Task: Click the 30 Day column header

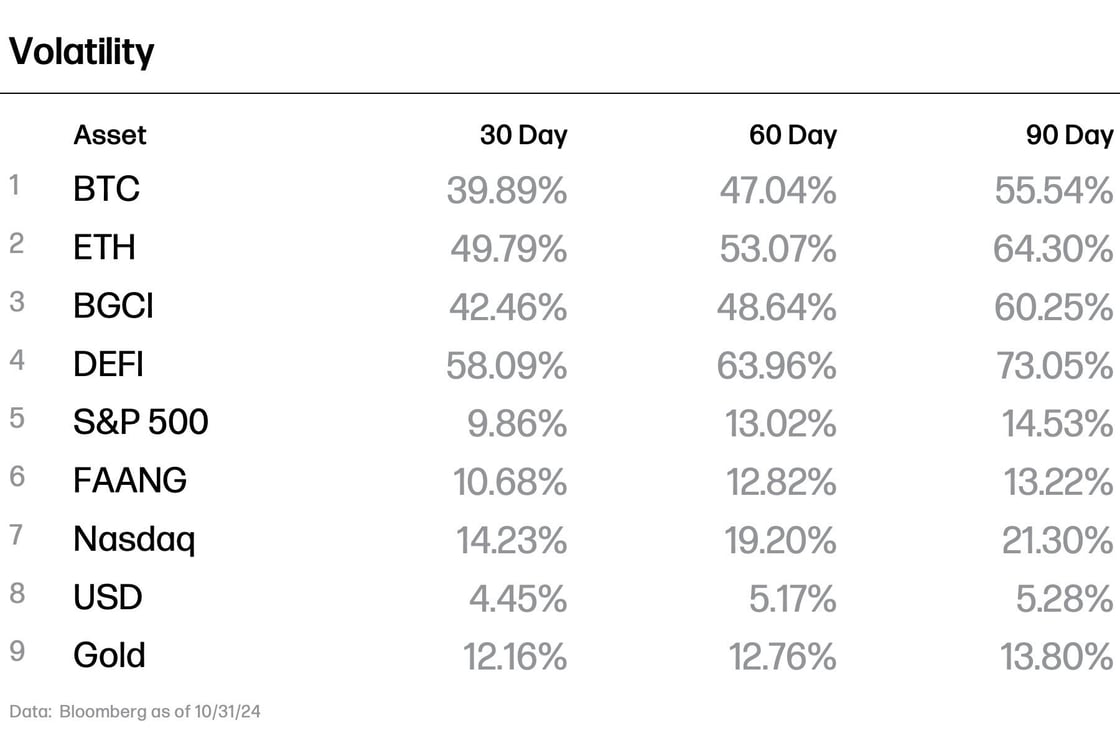Action: click(524, 135)
